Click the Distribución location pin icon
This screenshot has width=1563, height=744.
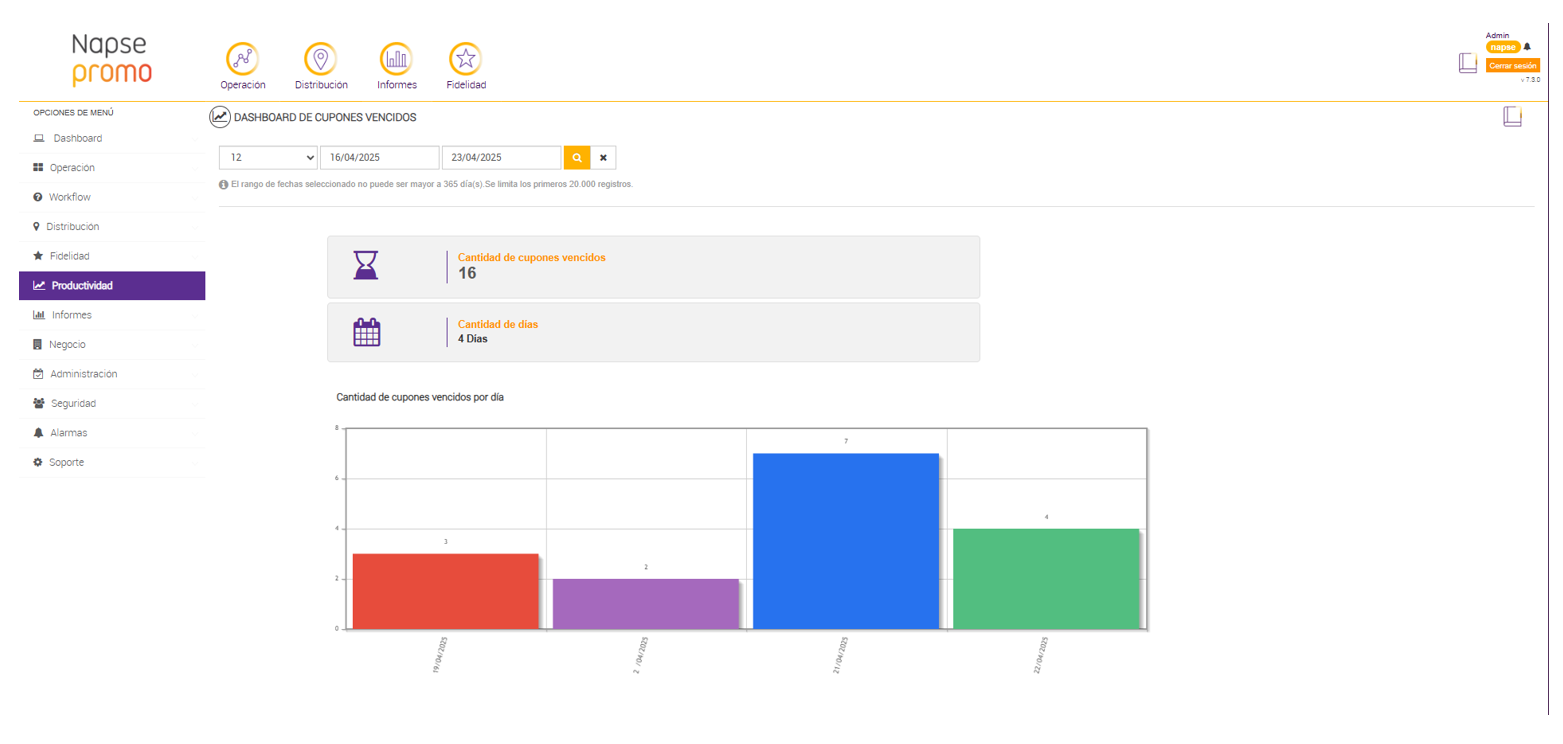pos(321,59)
